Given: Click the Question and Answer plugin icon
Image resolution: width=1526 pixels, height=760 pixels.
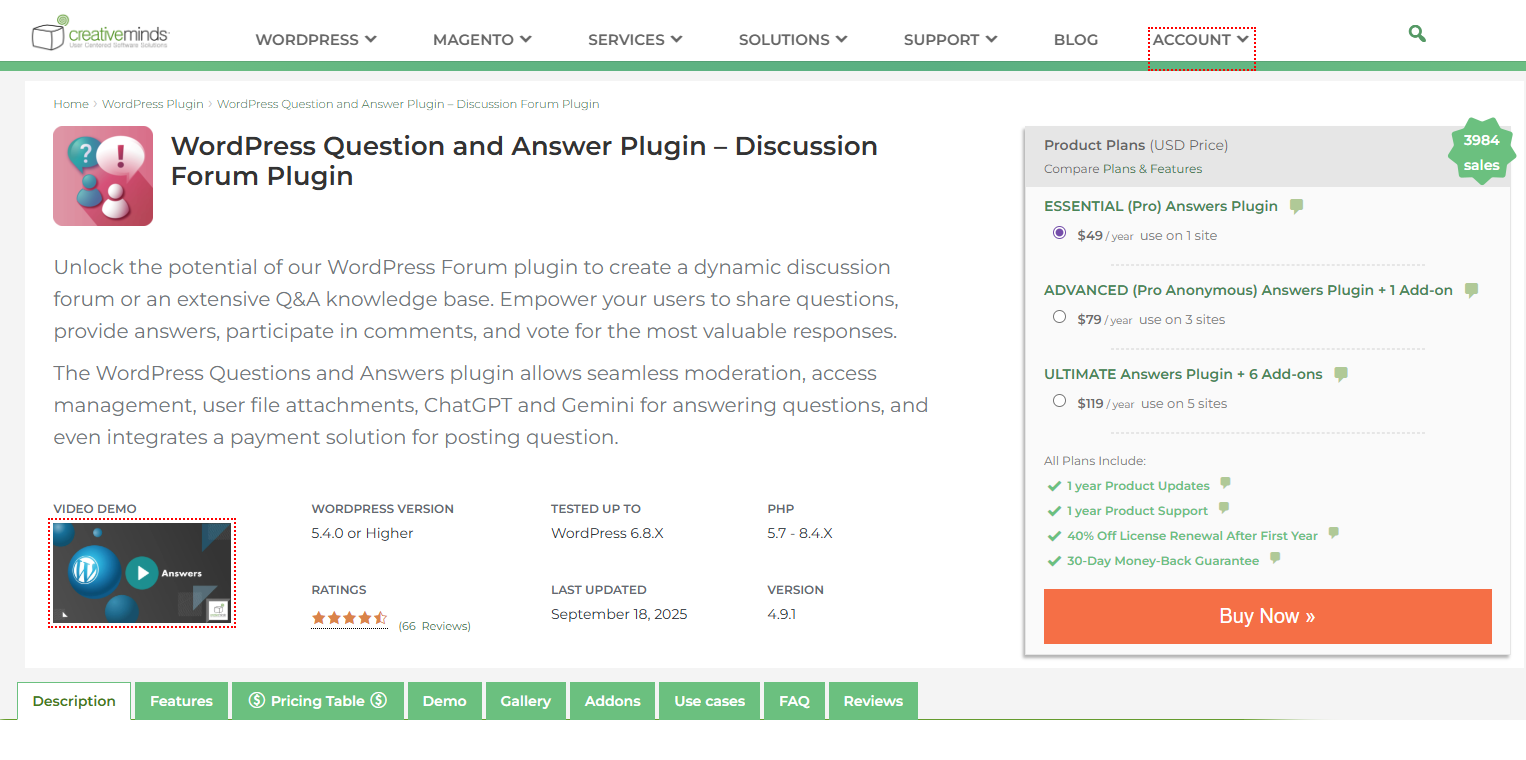Looking at the screenshot, I should coord(103,176).
